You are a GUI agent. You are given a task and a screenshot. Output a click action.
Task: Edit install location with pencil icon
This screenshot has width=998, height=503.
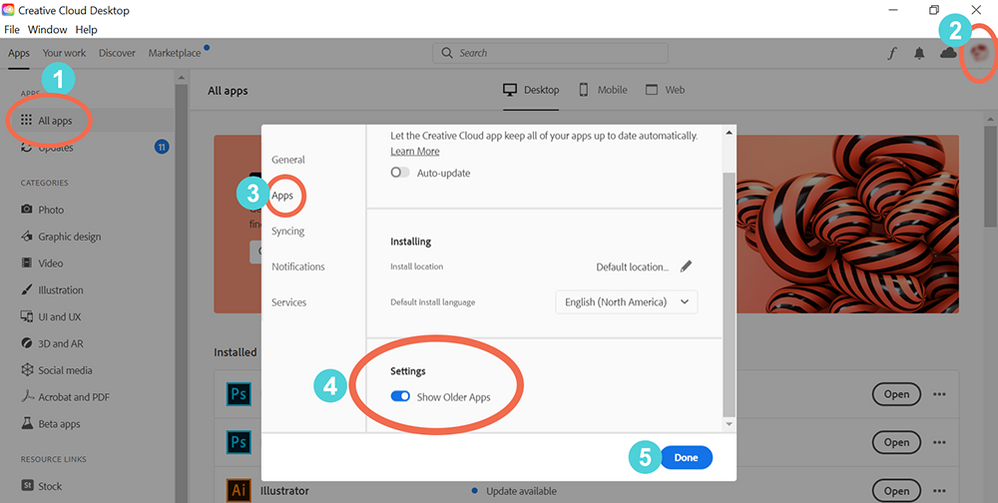[x=685, y=267]
